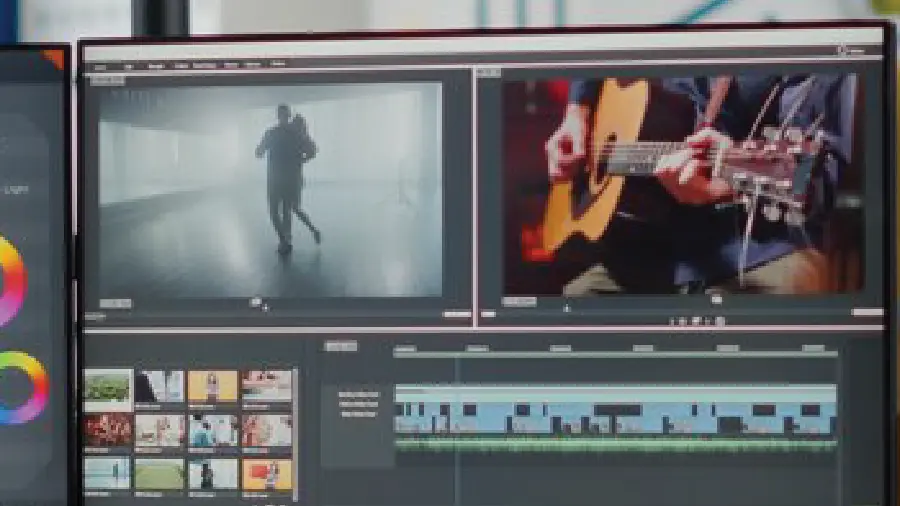Click the upper color wheel on left monitor

[8, 281]
